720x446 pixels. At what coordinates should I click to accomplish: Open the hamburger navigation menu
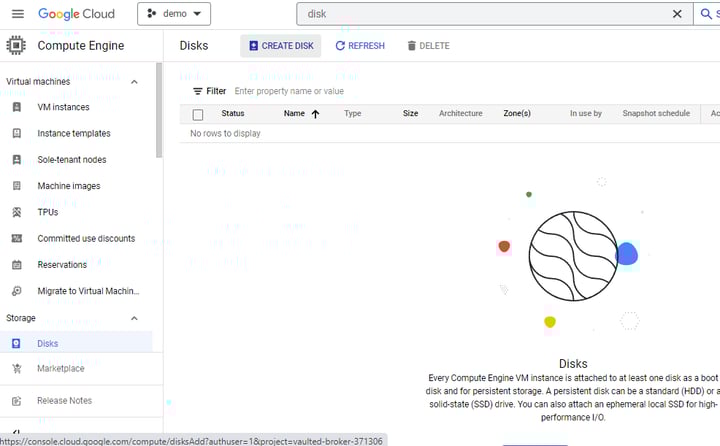pyautogui.click(x=17, y=14)
